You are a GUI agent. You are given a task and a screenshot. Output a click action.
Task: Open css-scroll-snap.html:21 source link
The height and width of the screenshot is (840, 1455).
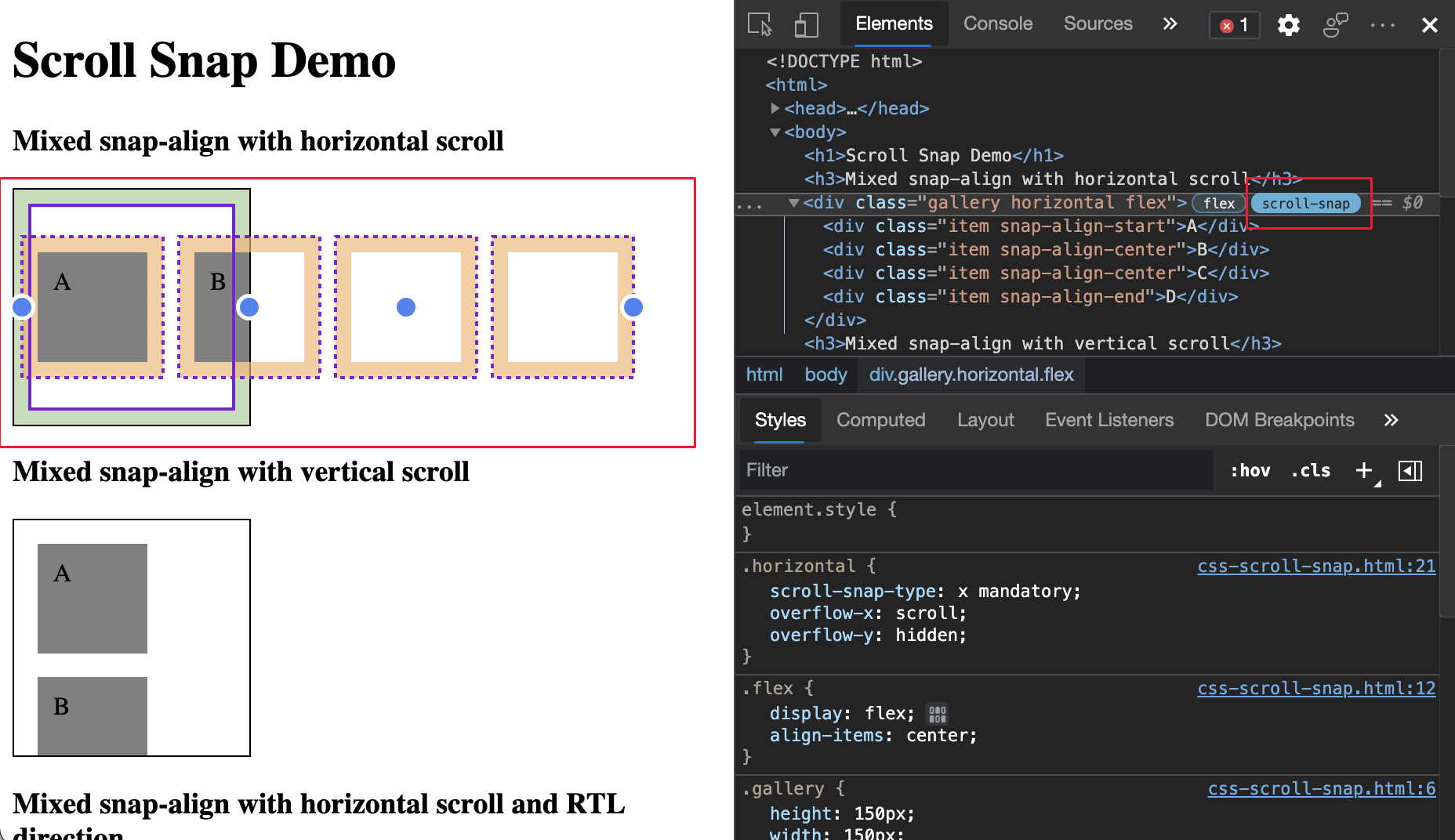pos(1316,566)
